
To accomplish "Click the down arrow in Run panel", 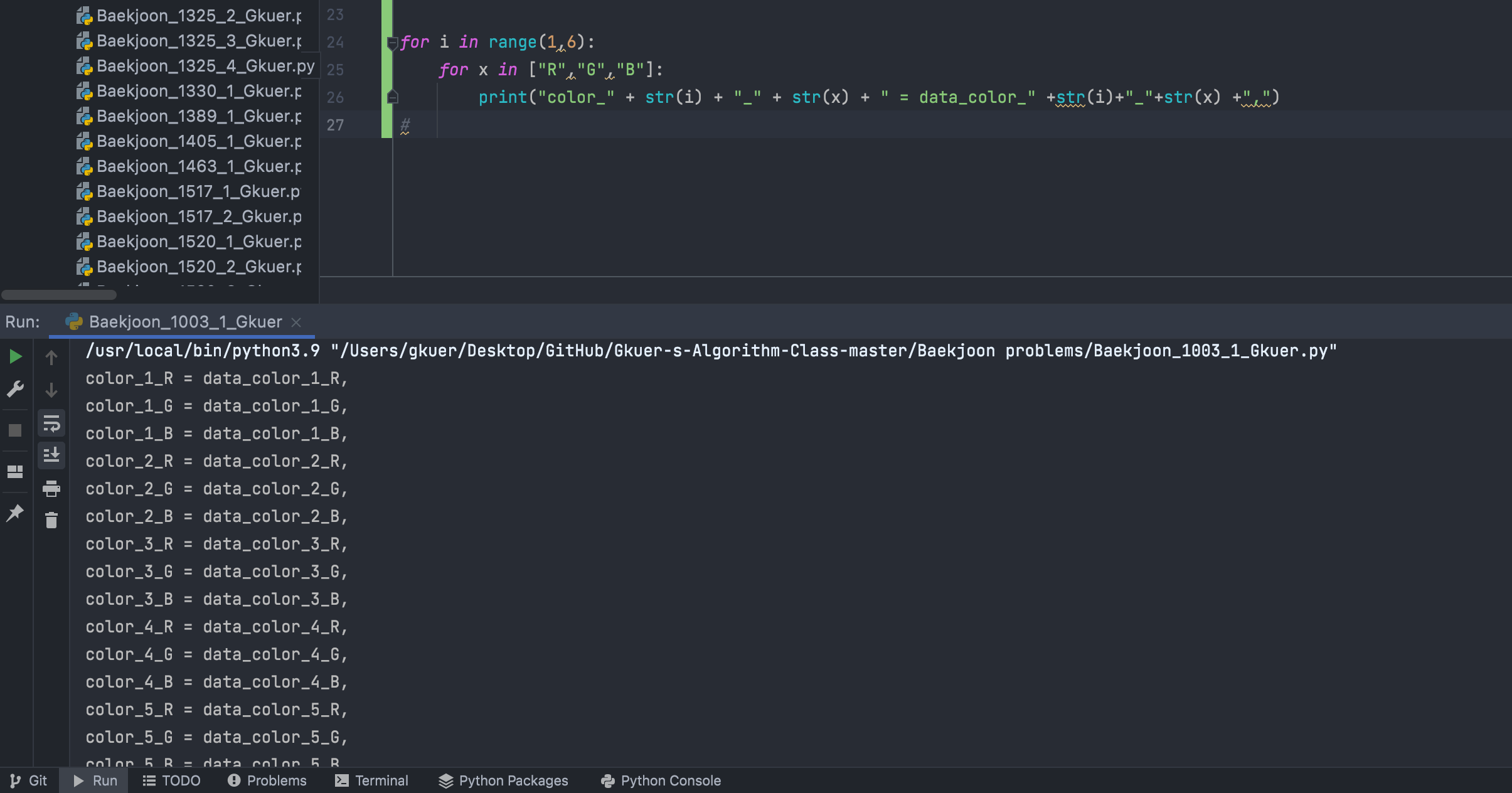I will [x=51, y=390].
